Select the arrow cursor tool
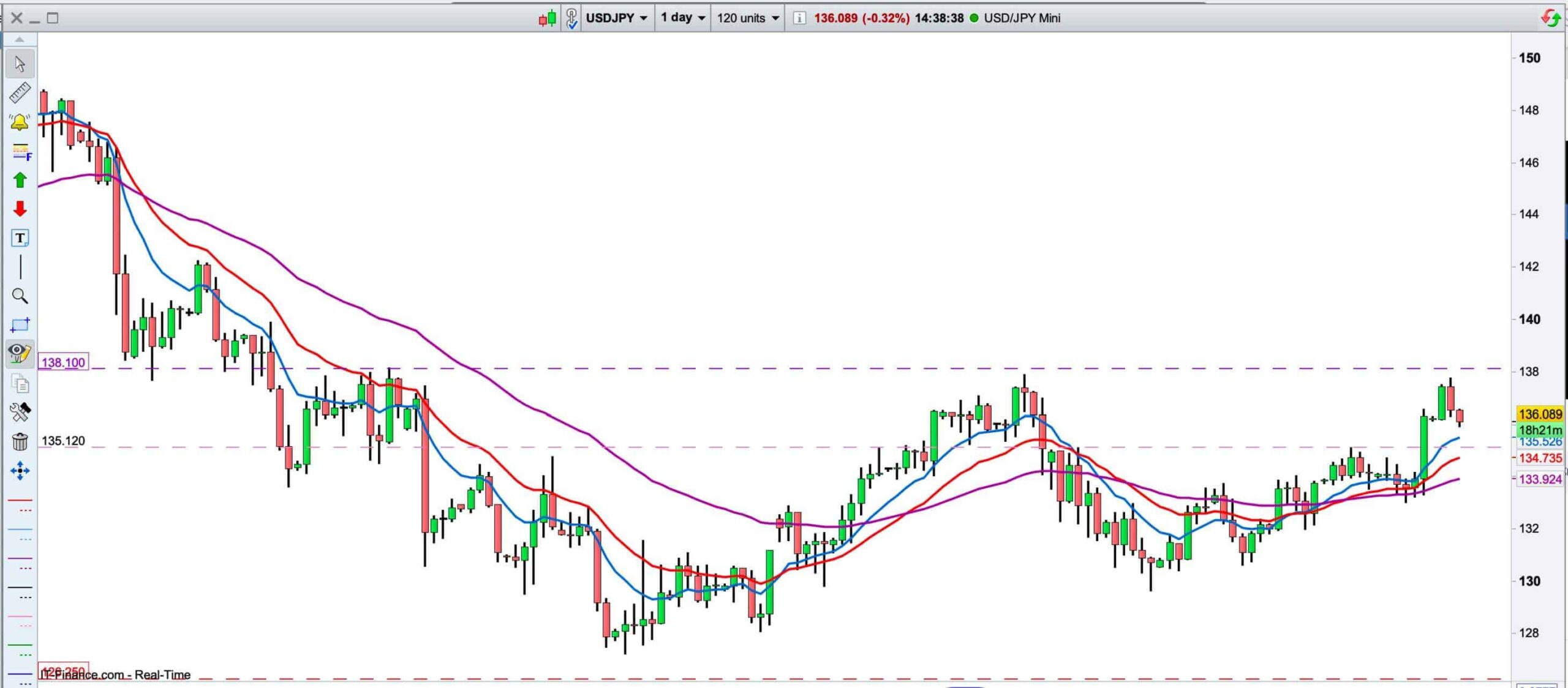 tap(20, 64)
